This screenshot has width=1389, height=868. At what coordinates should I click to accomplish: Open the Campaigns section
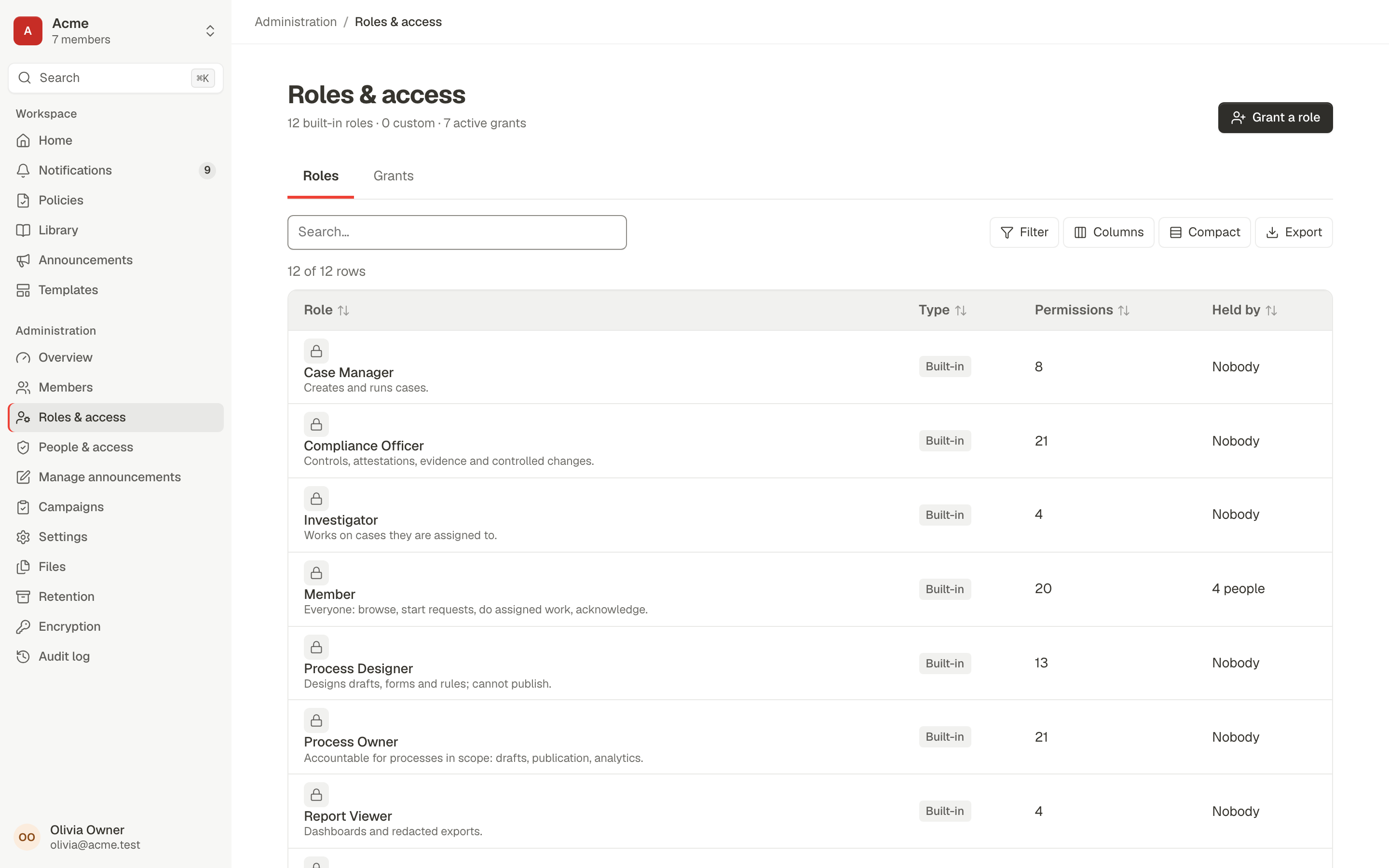pos(115,507)
